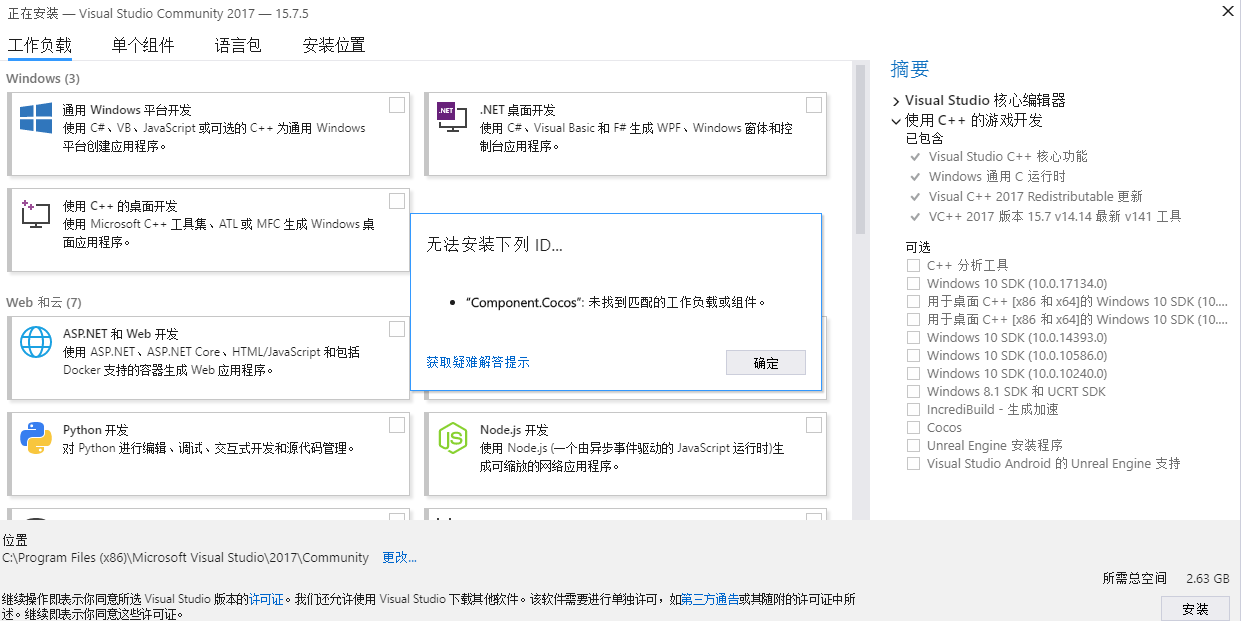Click the checkmark beside Windows 通用 C 运行时
The image size is (1241, 621).
pyautogui.click(x=914, y=177)
